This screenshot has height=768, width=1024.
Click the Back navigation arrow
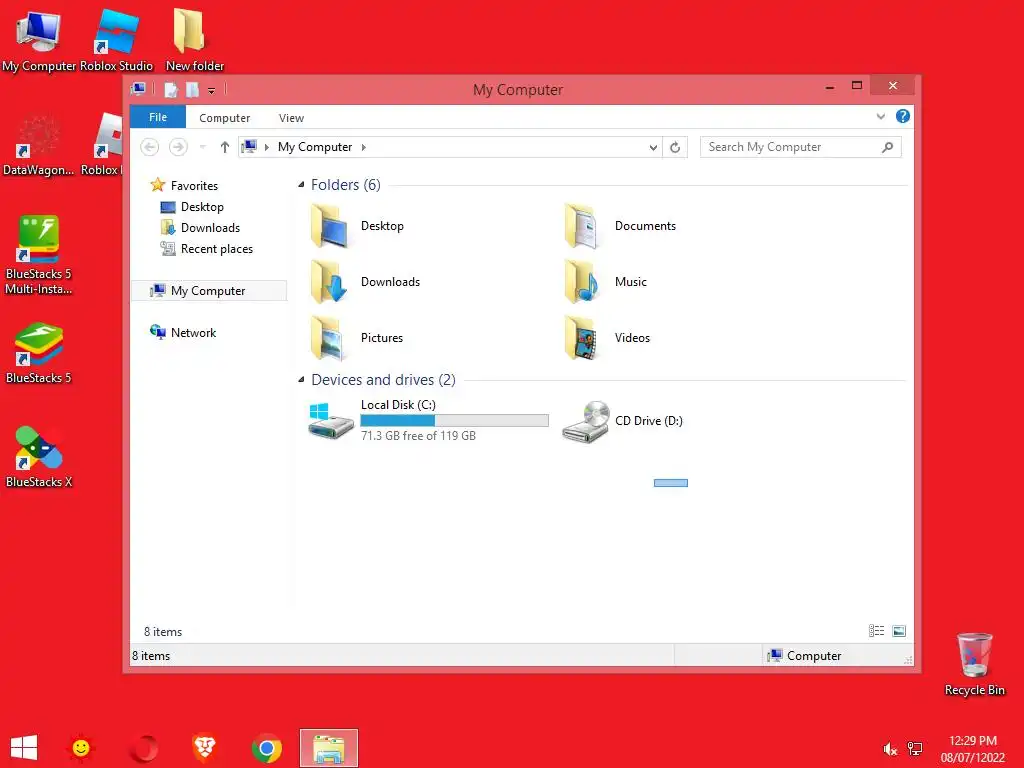pyautogui.click(x=150, y=147)
